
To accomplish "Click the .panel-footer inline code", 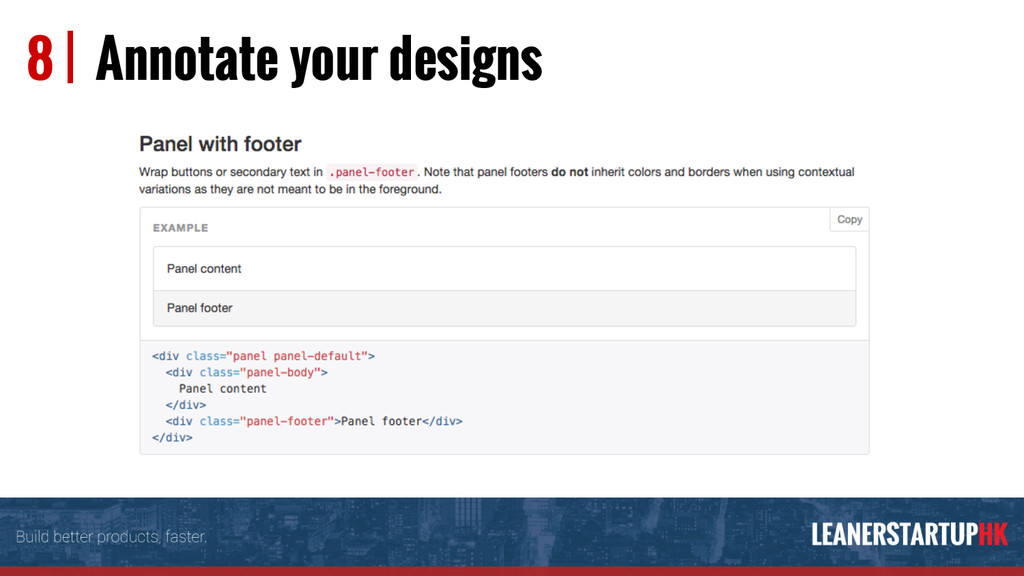I will point(372,172).
